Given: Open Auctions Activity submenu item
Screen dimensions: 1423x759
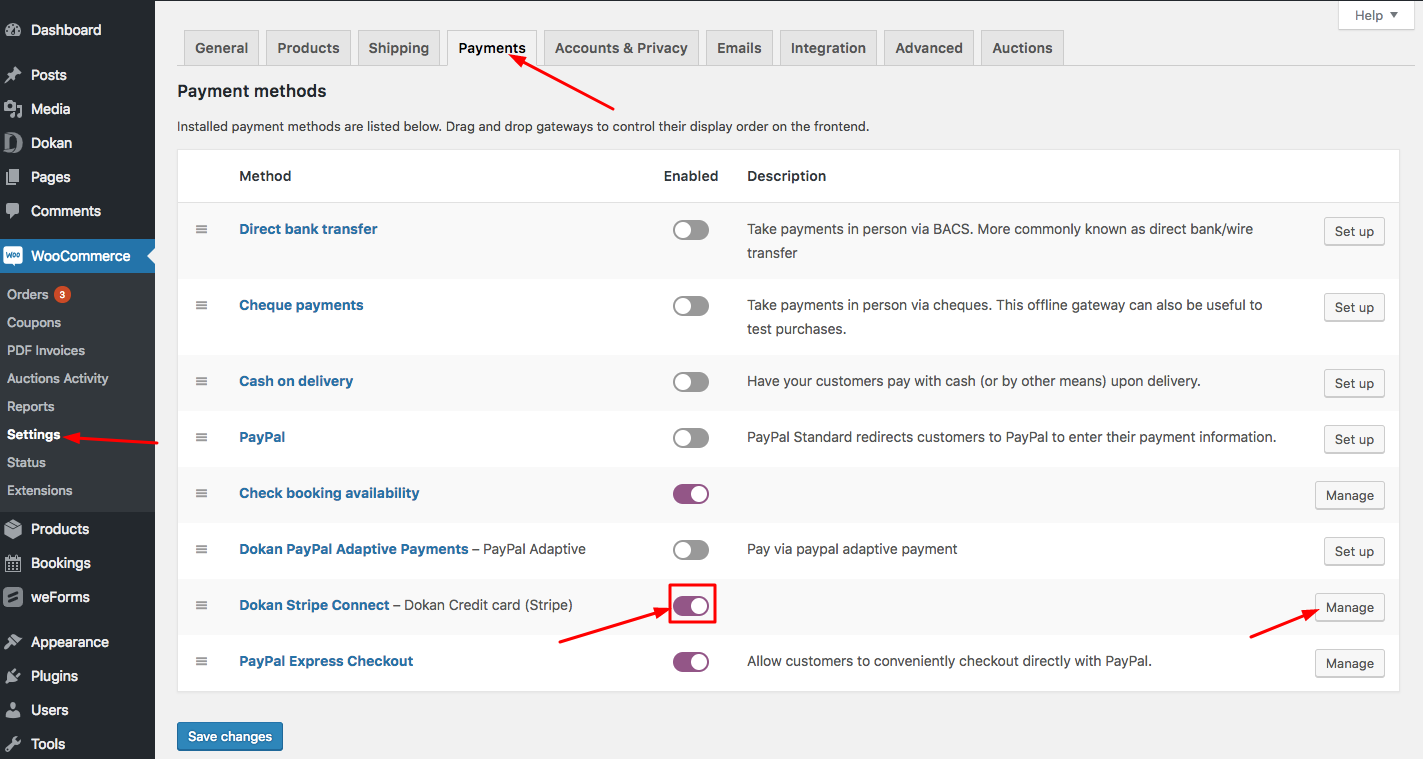Looking at the screenshot, I should click(58, 378).
